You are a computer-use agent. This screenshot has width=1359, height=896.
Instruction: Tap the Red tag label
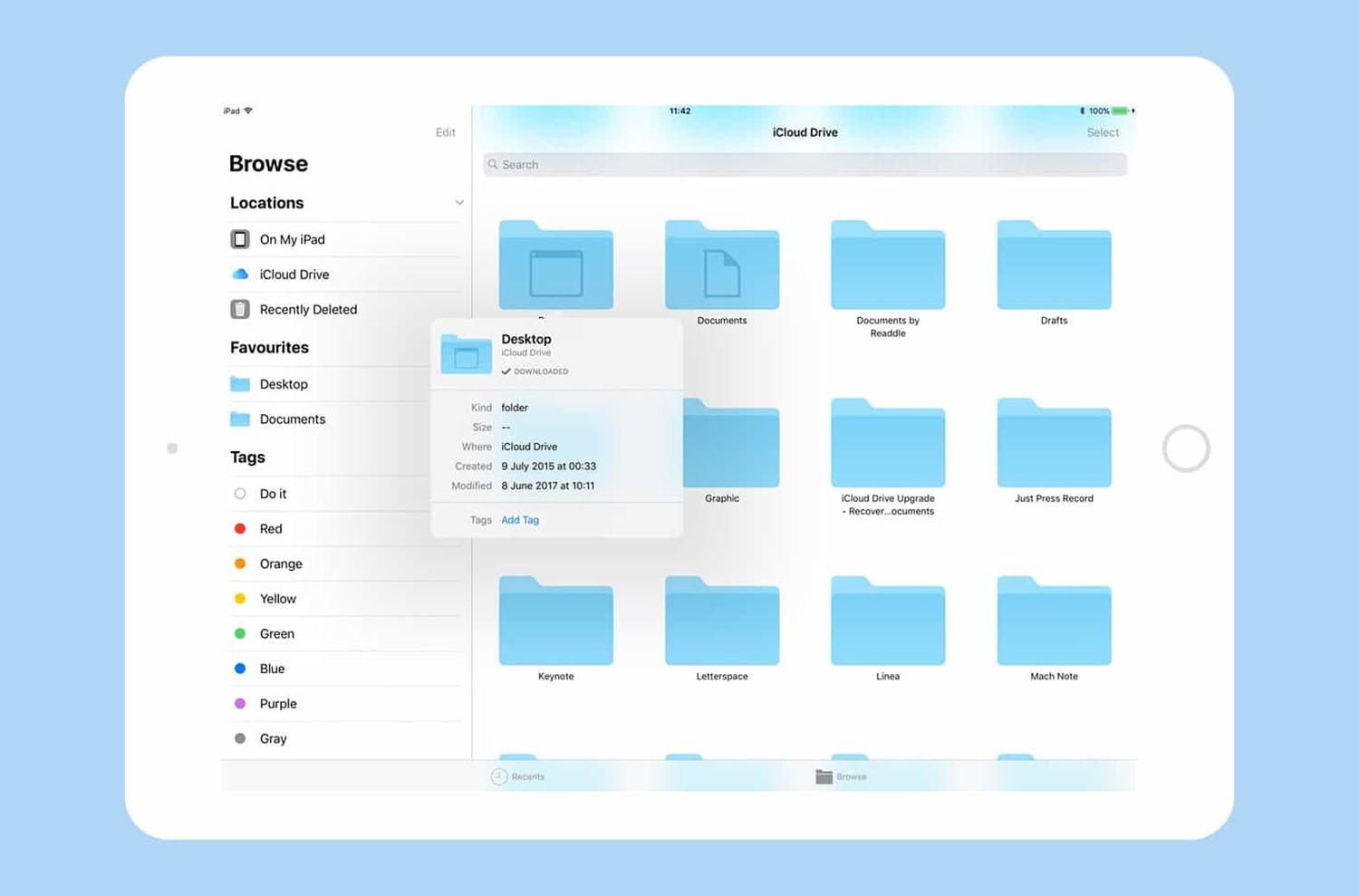[271, 528]
